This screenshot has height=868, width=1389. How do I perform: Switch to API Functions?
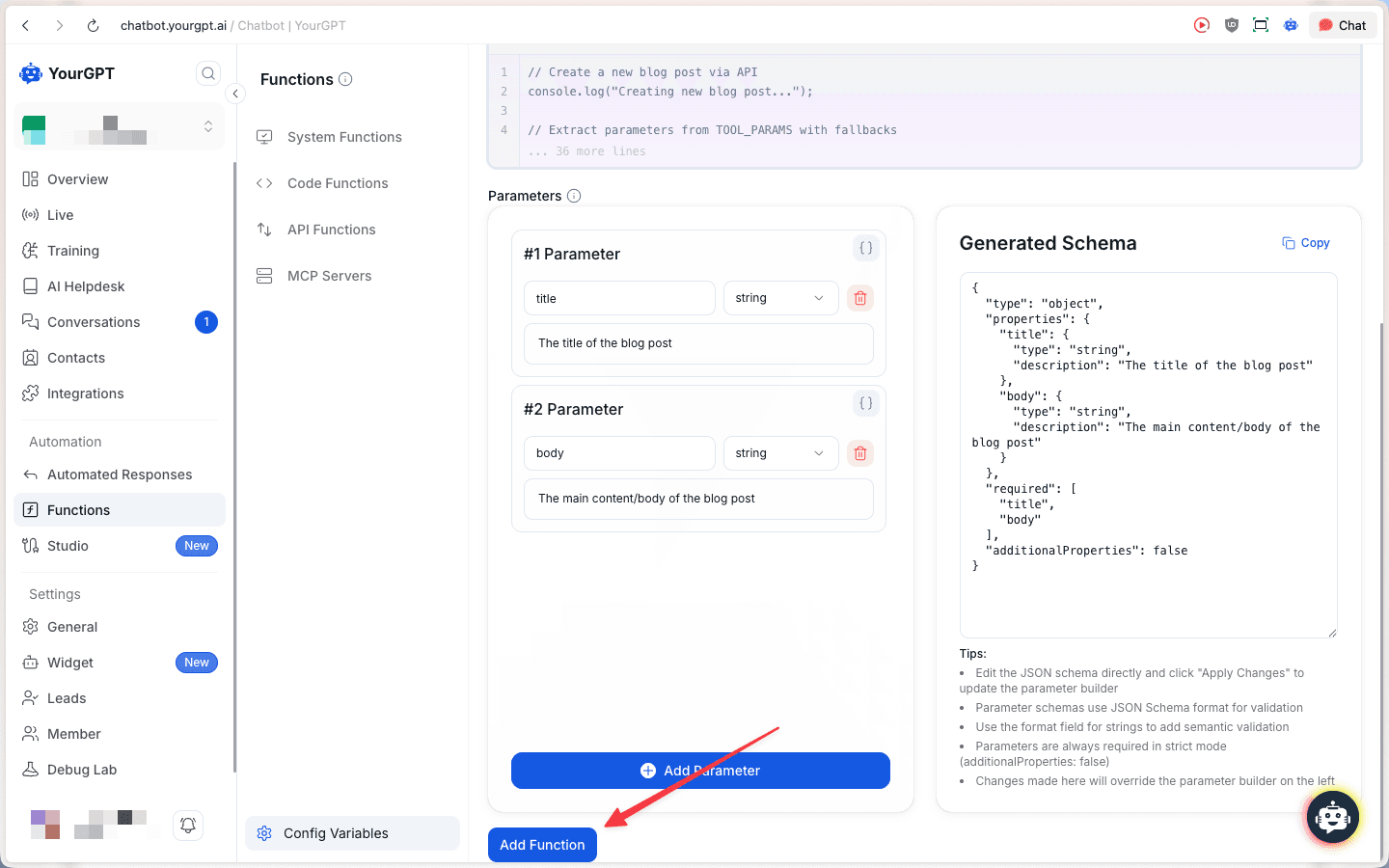[331, 229]
